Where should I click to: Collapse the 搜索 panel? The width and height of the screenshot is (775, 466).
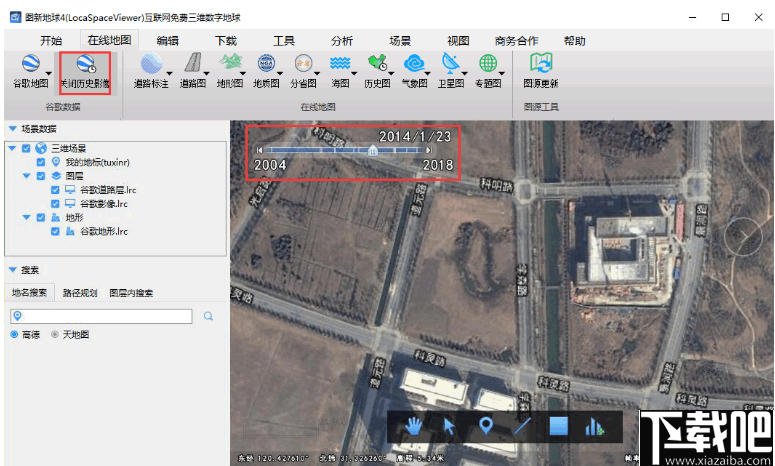(x=13, y=270)
